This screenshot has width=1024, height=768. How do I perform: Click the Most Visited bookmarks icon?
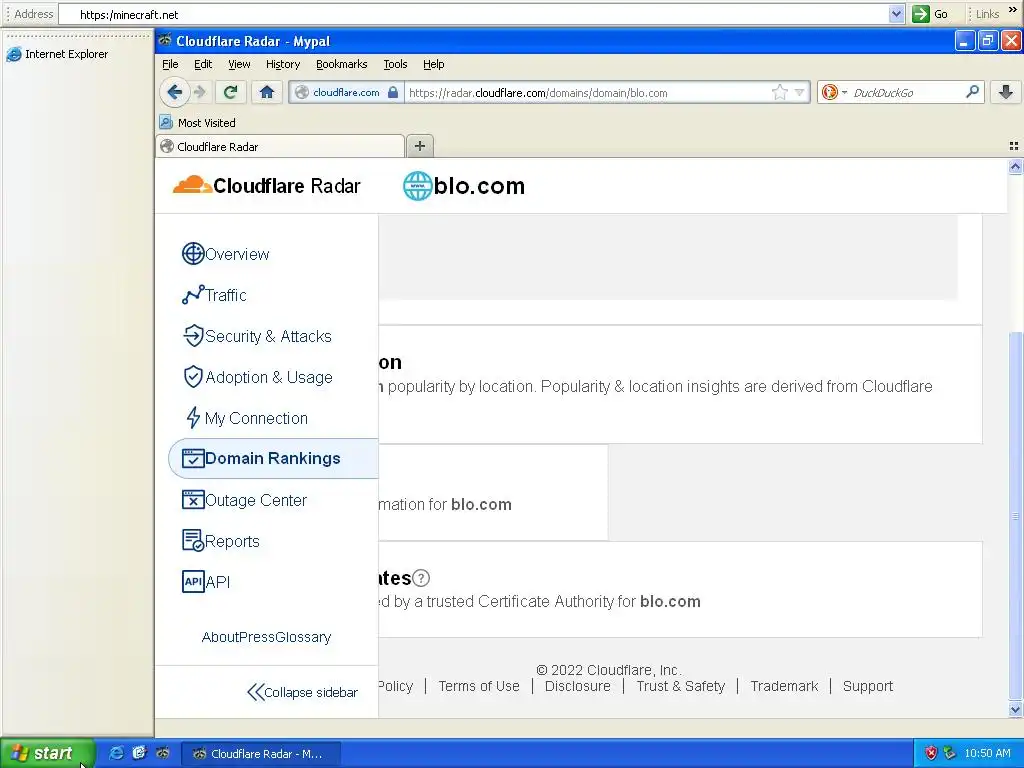(x=166, y=122)
